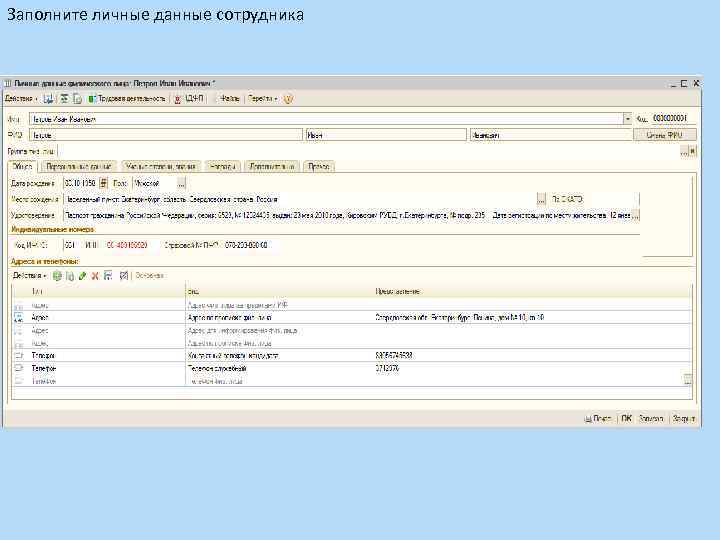Click the document-copy icon before Трудовая деятельность

[x=77, y=99]
